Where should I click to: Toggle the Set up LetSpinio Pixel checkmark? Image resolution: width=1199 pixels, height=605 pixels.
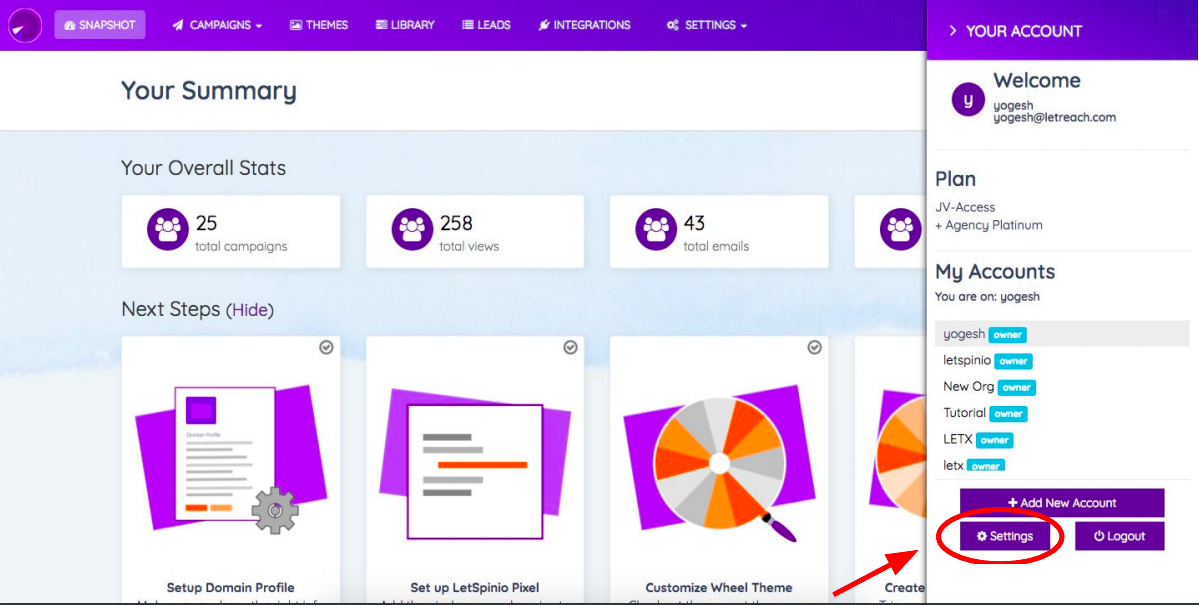click(x=570, y=347)
